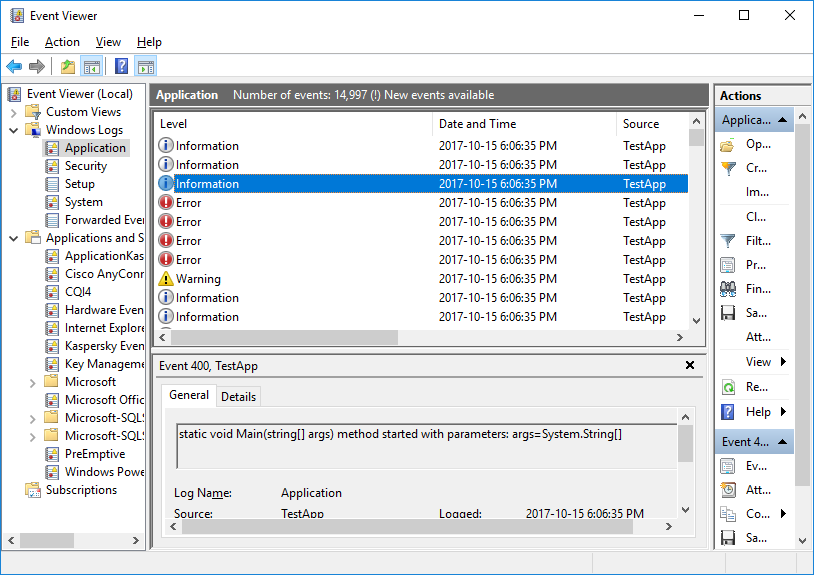Click scroll down arrow of Actions pane
The width and height of the screenshot is (814, 575).
tap(803, 541)
